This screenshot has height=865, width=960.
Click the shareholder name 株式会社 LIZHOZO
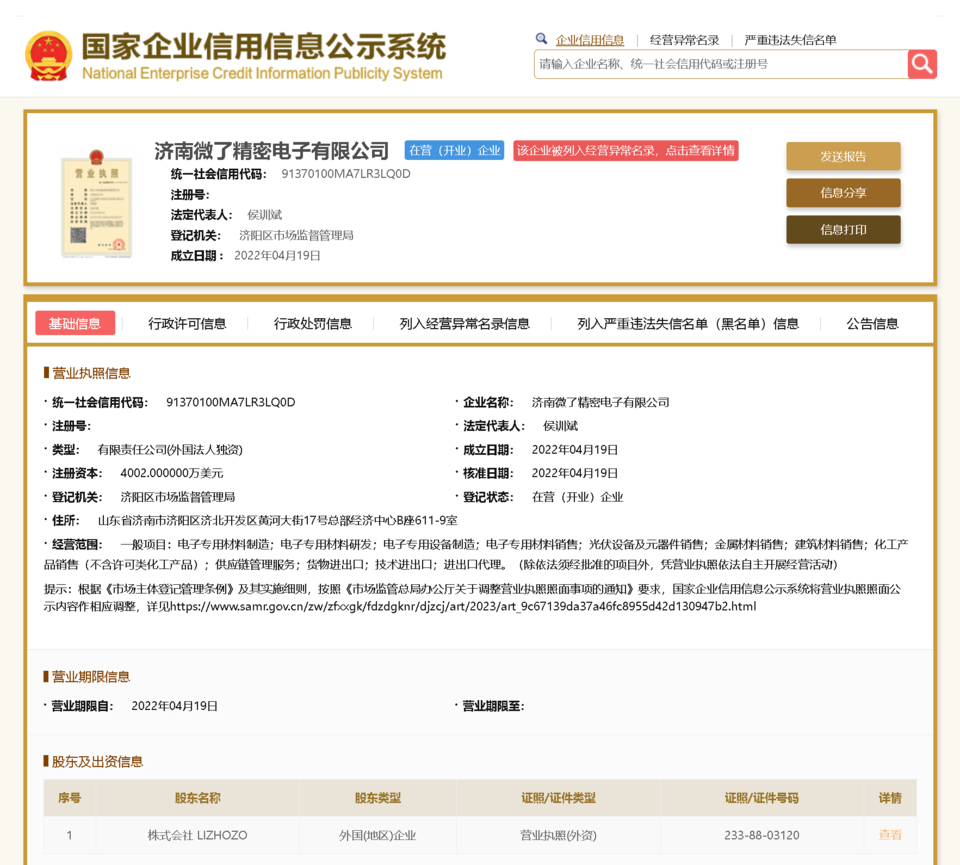[197, 835]
